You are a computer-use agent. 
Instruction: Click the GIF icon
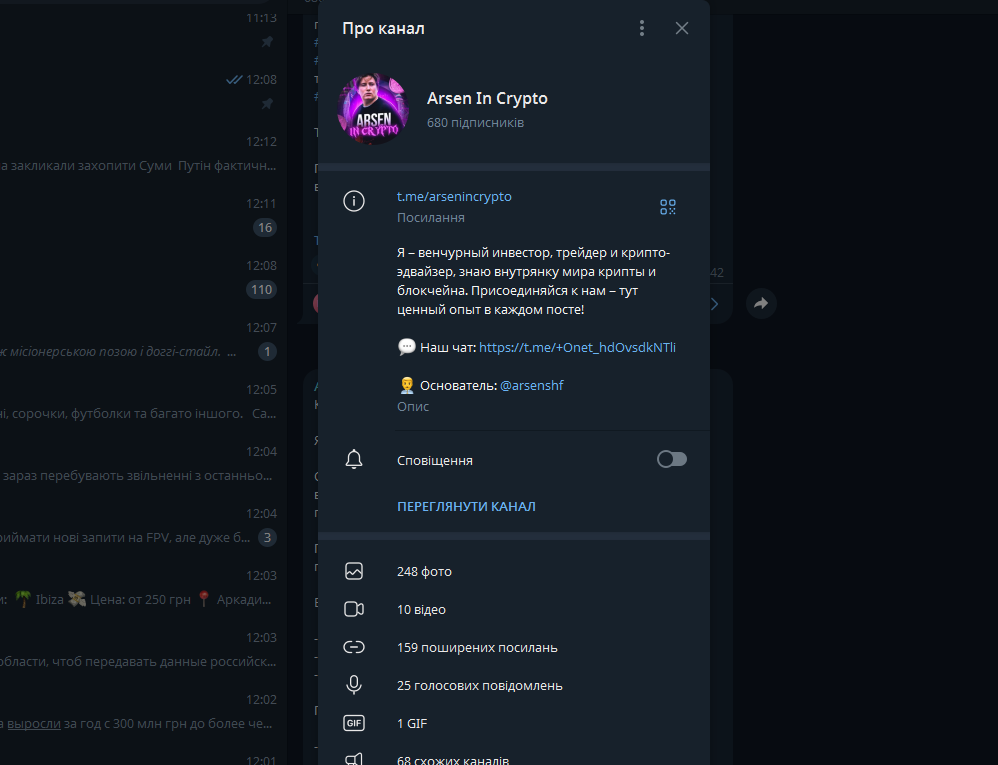(354, 723)
